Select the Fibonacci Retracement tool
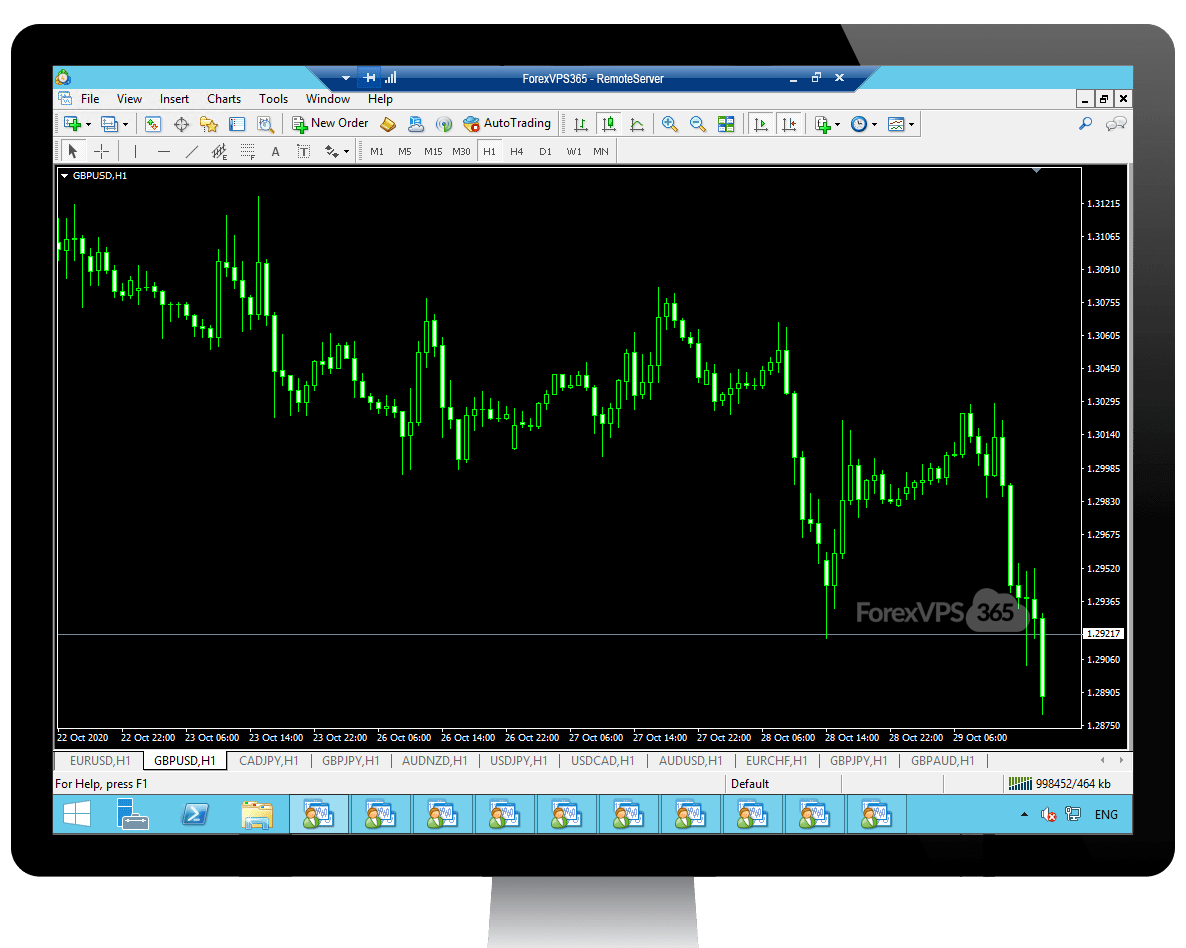 247,151
